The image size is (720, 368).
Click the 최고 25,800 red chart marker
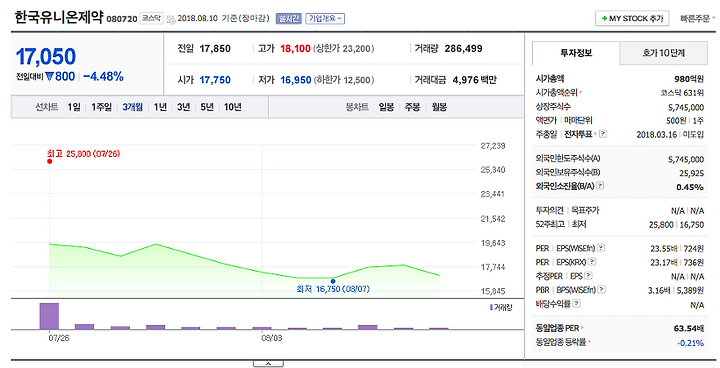pos(50,161)
